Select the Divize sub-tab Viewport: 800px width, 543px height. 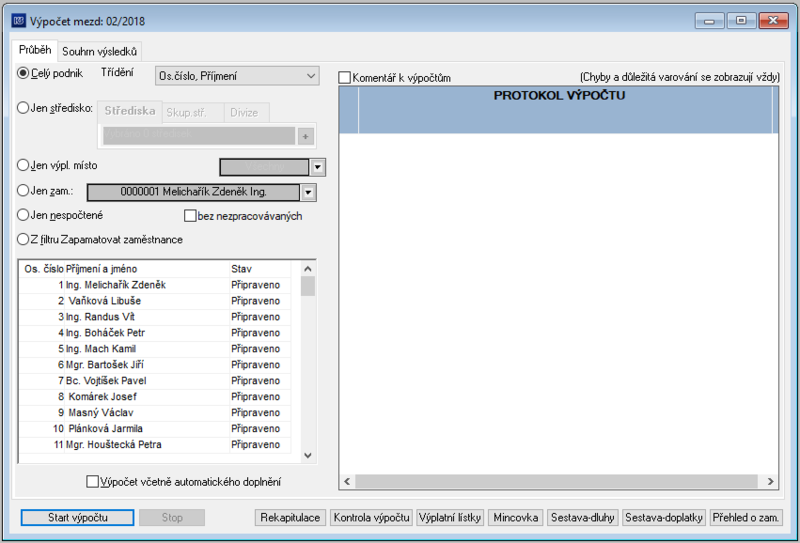[244, 113]
